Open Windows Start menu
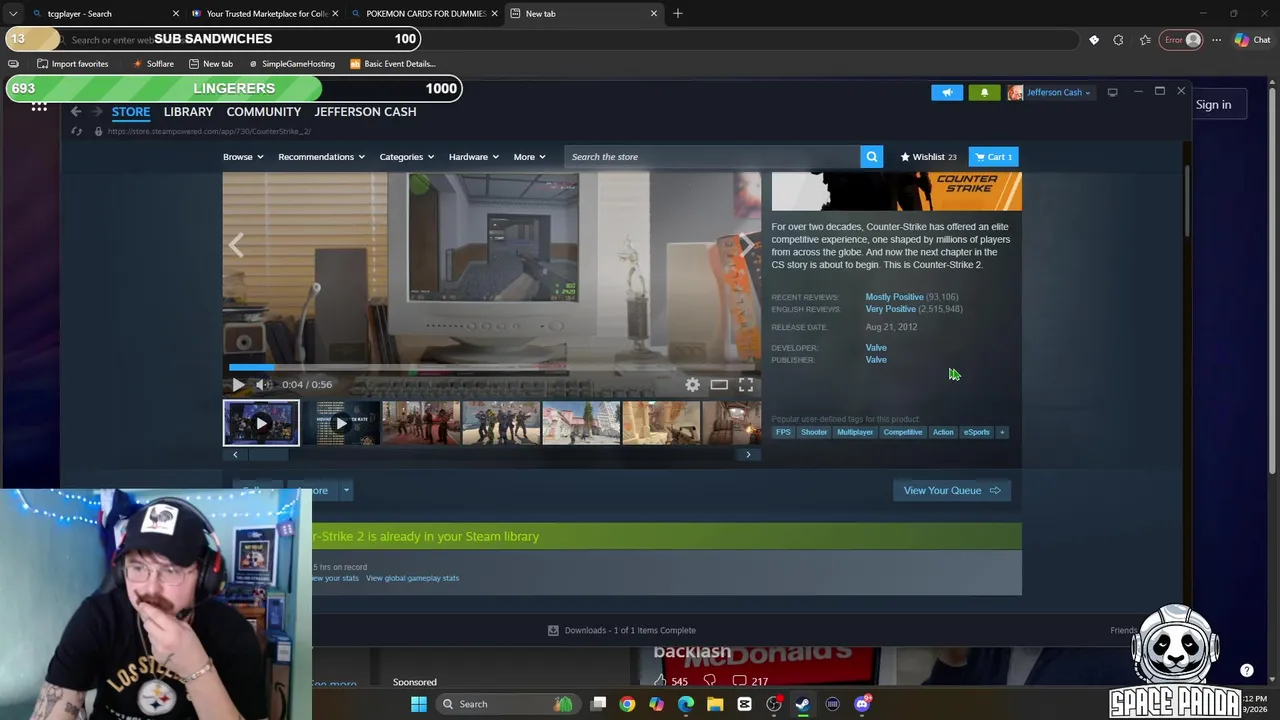Screen dimensions: 1280x720 [419, 704]
